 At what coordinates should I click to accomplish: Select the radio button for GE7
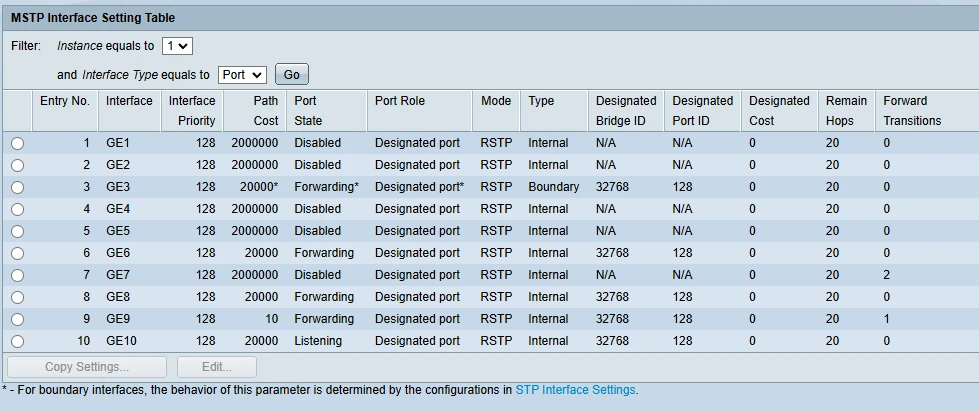pyautogui.click(x=17, y=275)
